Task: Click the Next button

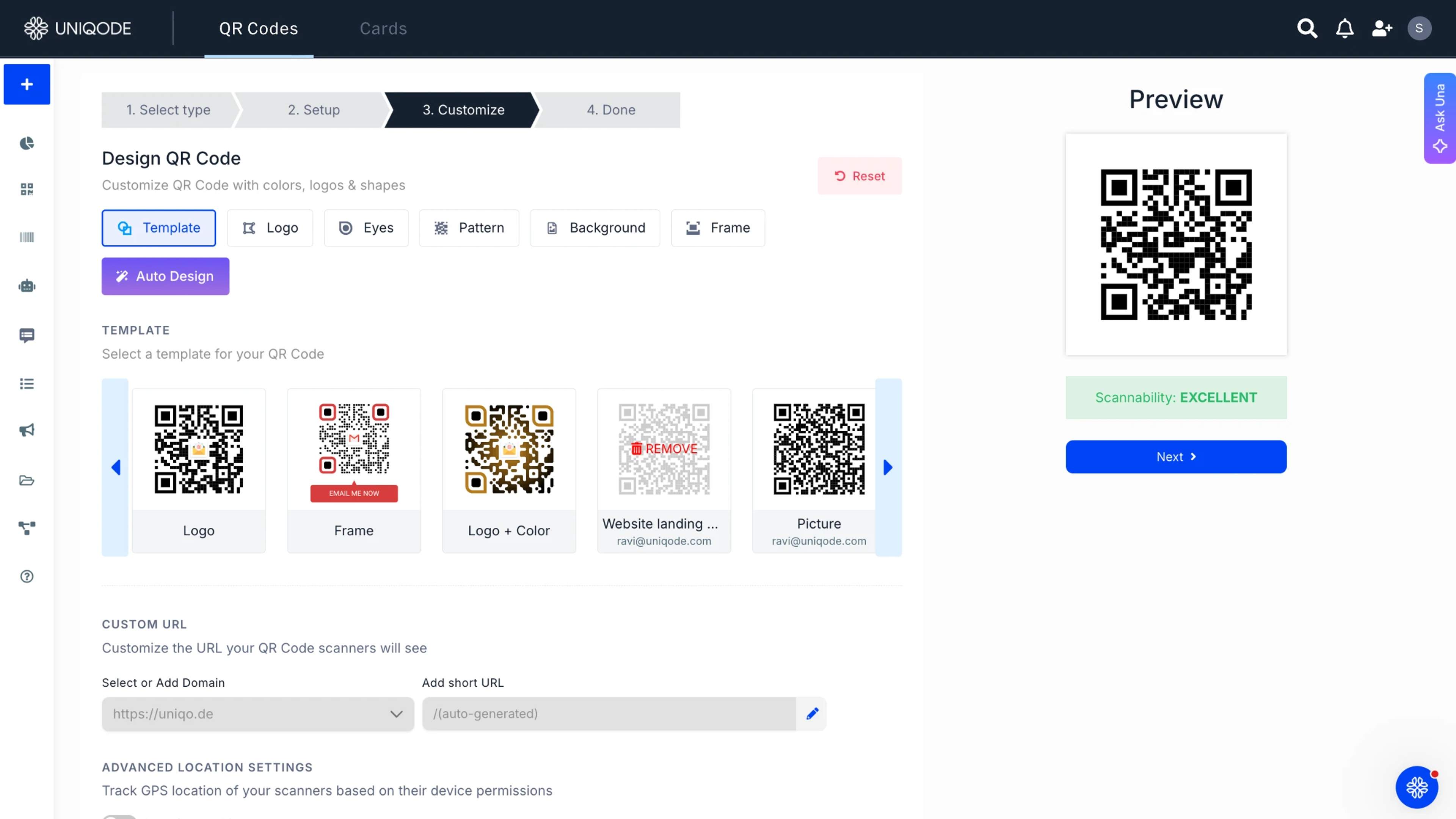Action: point(1176,457)
